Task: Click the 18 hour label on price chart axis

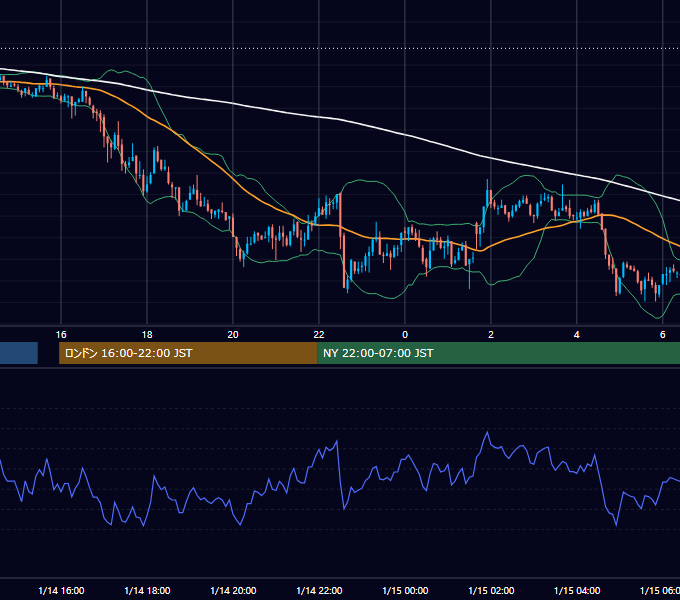Action: (147, 335)
